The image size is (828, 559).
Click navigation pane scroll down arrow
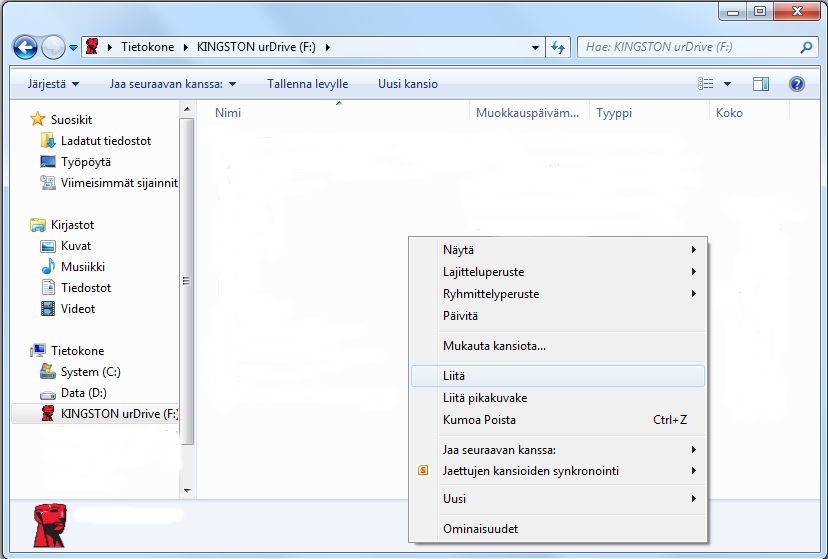(x=187, y=491)
